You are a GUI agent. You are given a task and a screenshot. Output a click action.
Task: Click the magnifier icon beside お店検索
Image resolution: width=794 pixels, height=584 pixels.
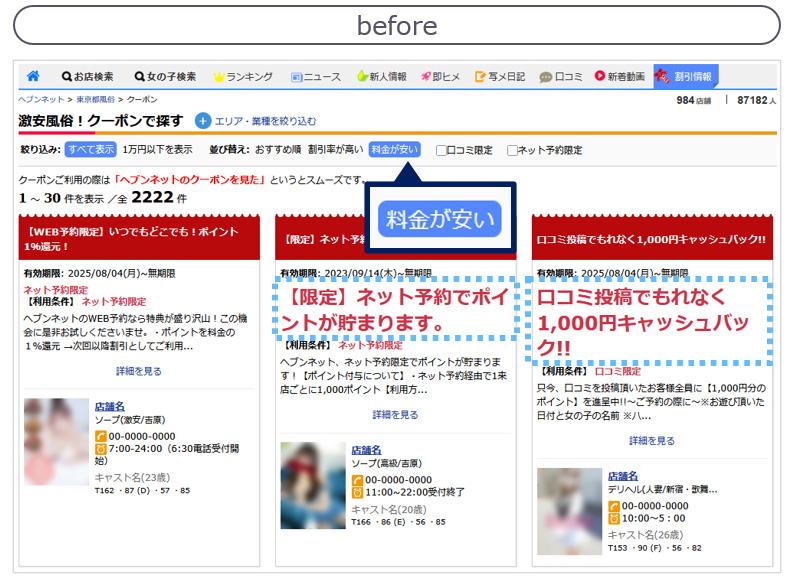point(66,76)
